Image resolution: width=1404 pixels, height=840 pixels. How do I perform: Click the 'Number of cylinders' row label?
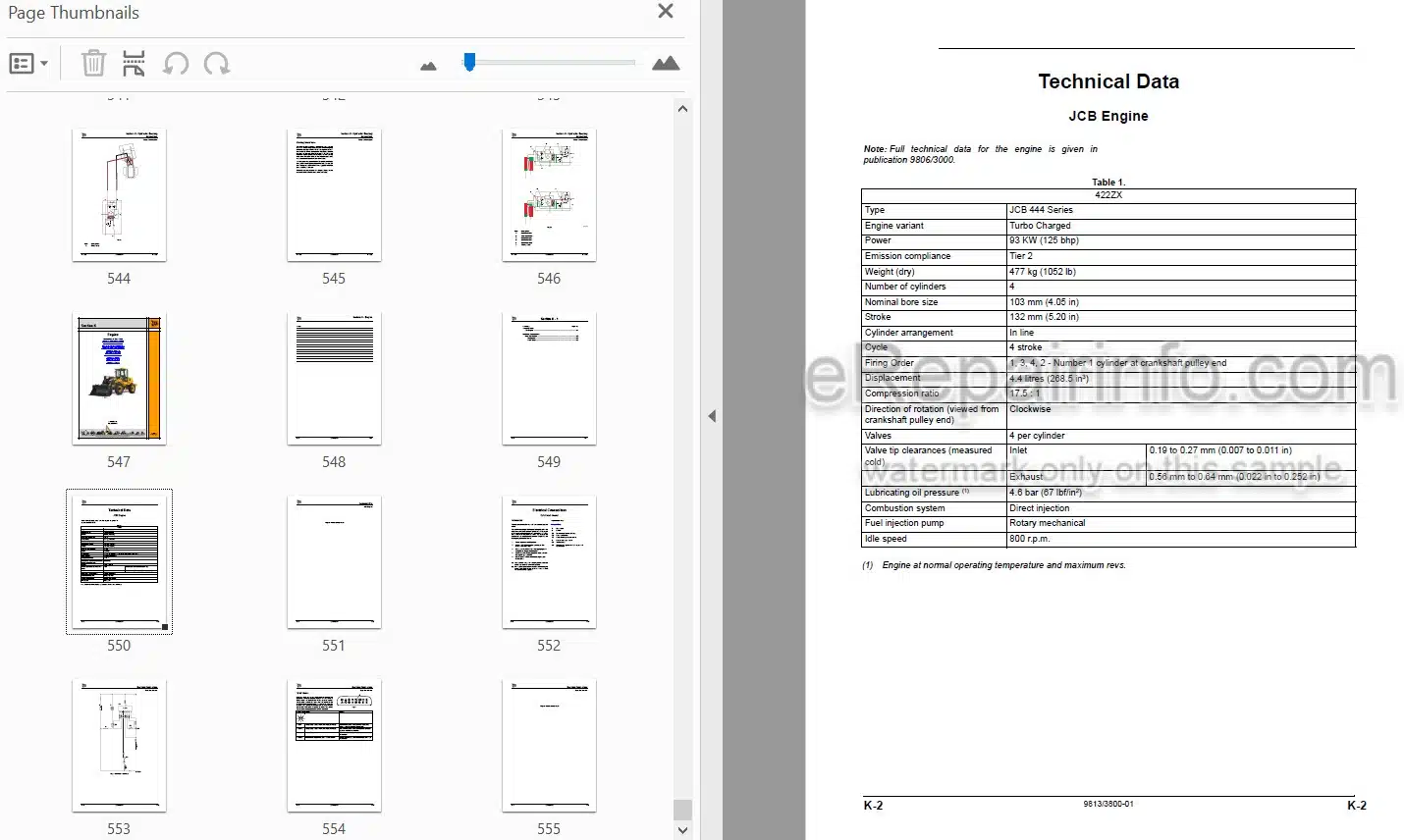coord(905,287)
